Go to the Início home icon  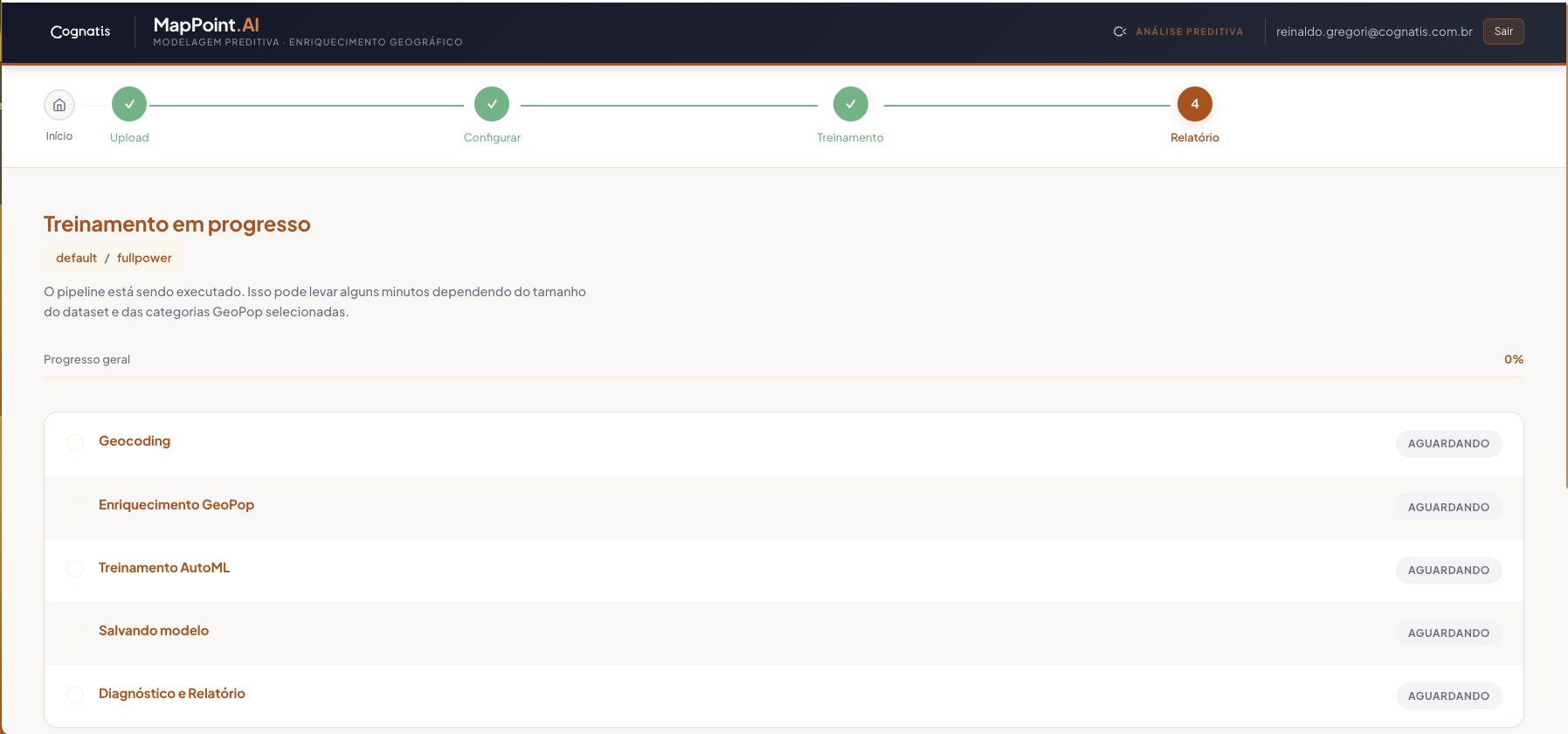coord(59,105)
